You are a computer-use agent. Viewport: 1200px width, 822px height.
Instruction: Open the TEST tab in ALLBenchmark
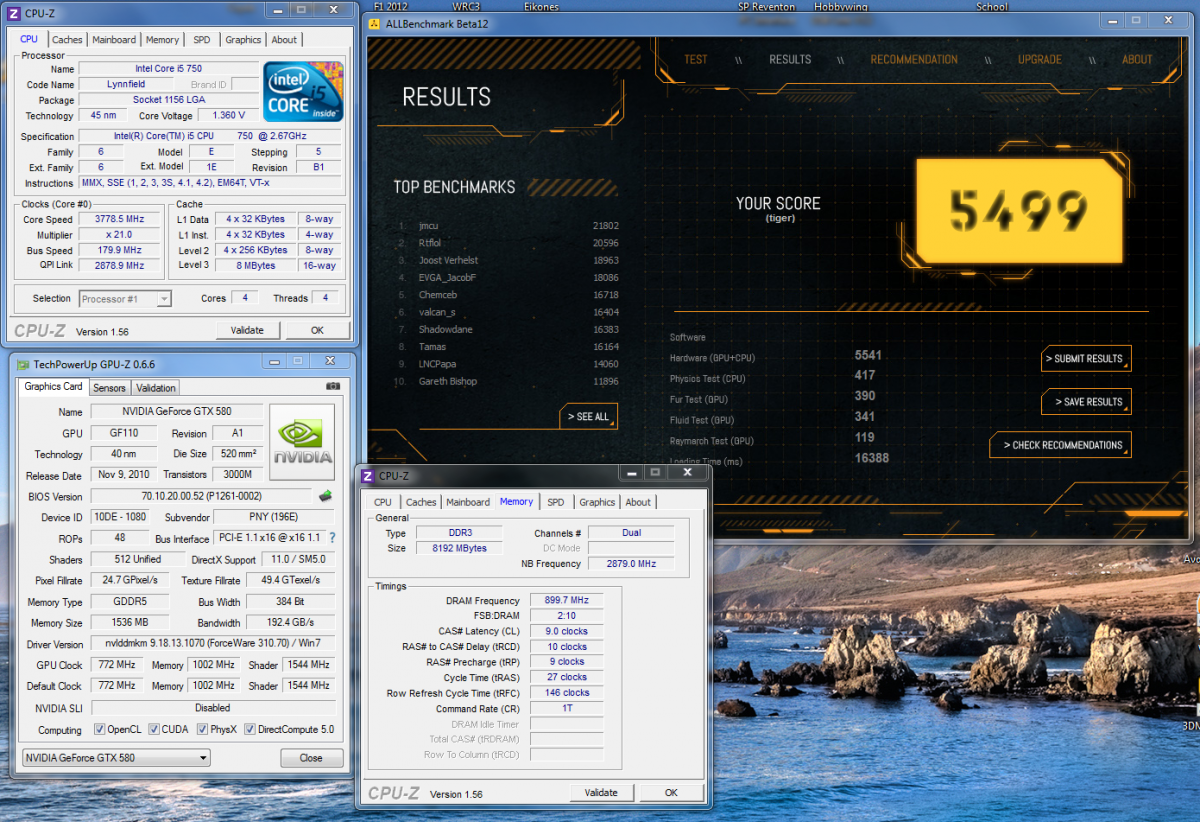[x=696, y=59]
